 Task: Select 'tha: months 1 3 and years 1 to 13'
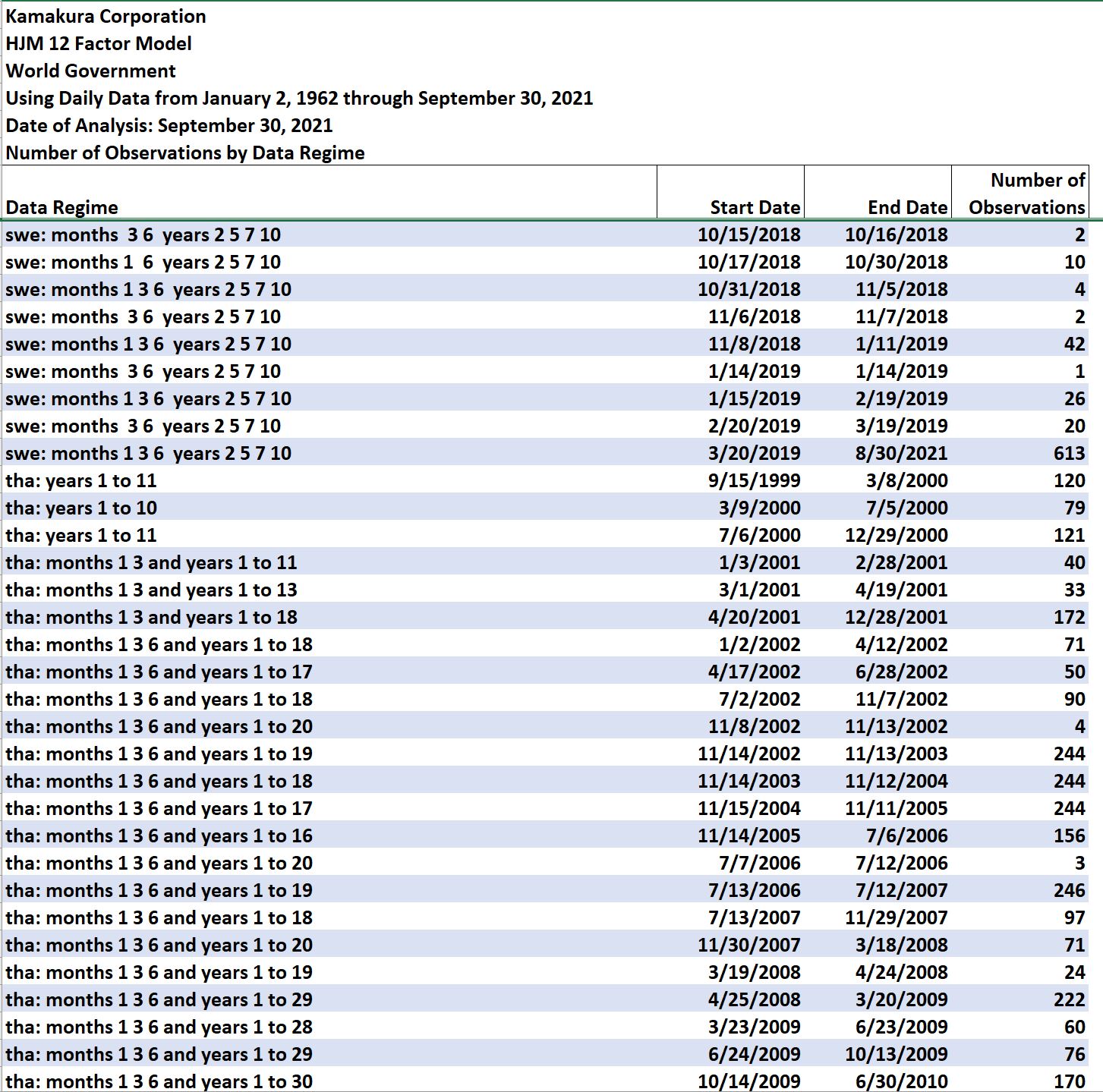pos(151,590)
